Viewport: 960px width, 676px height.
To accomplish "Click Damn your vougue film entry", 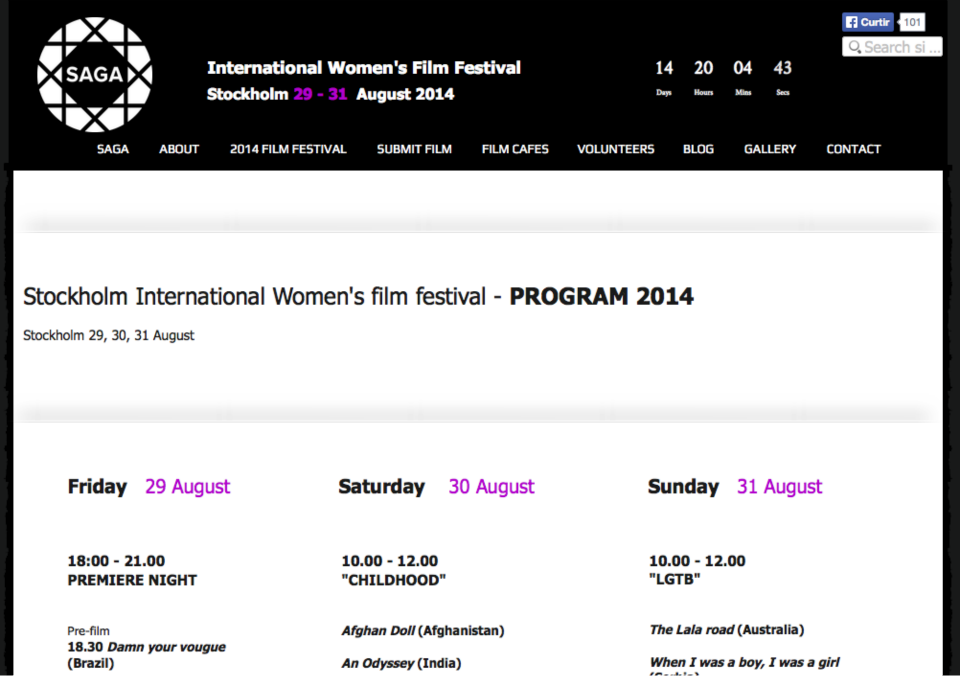I will click(166, 647).
